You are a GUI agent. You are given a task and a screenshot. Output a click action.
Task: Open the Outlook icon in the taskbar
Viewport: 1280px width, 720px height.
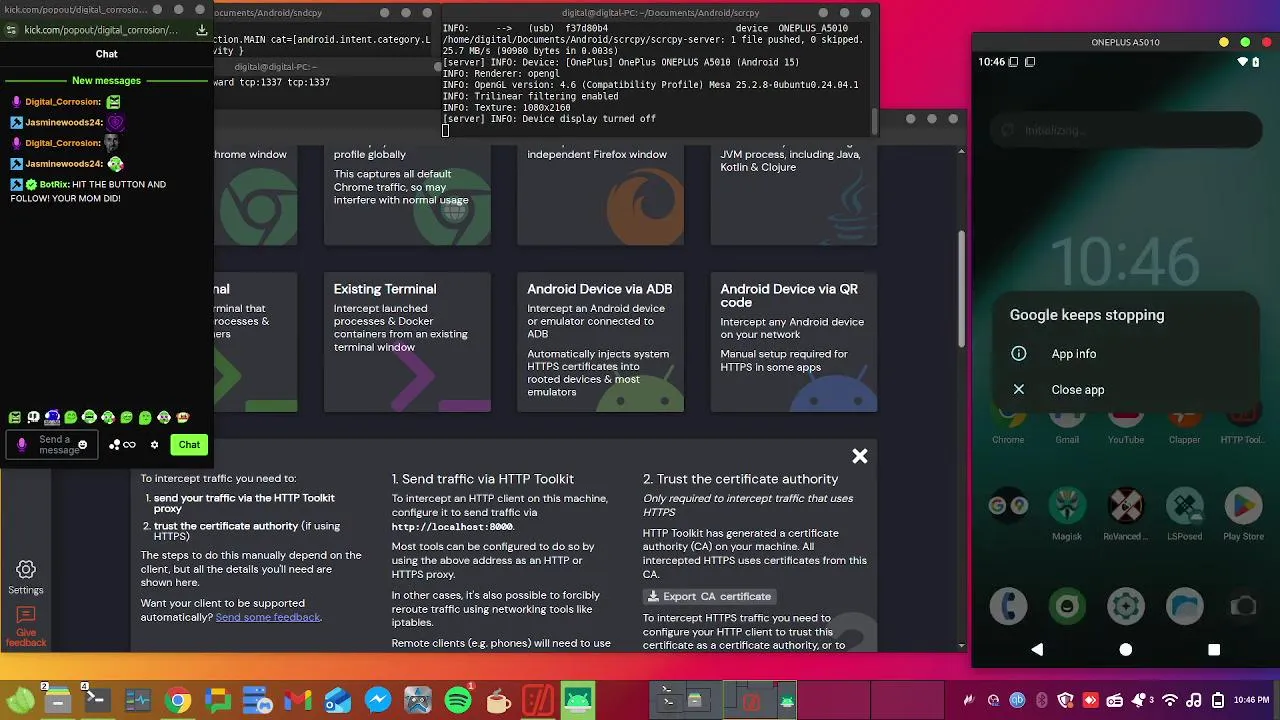[338, 701]
